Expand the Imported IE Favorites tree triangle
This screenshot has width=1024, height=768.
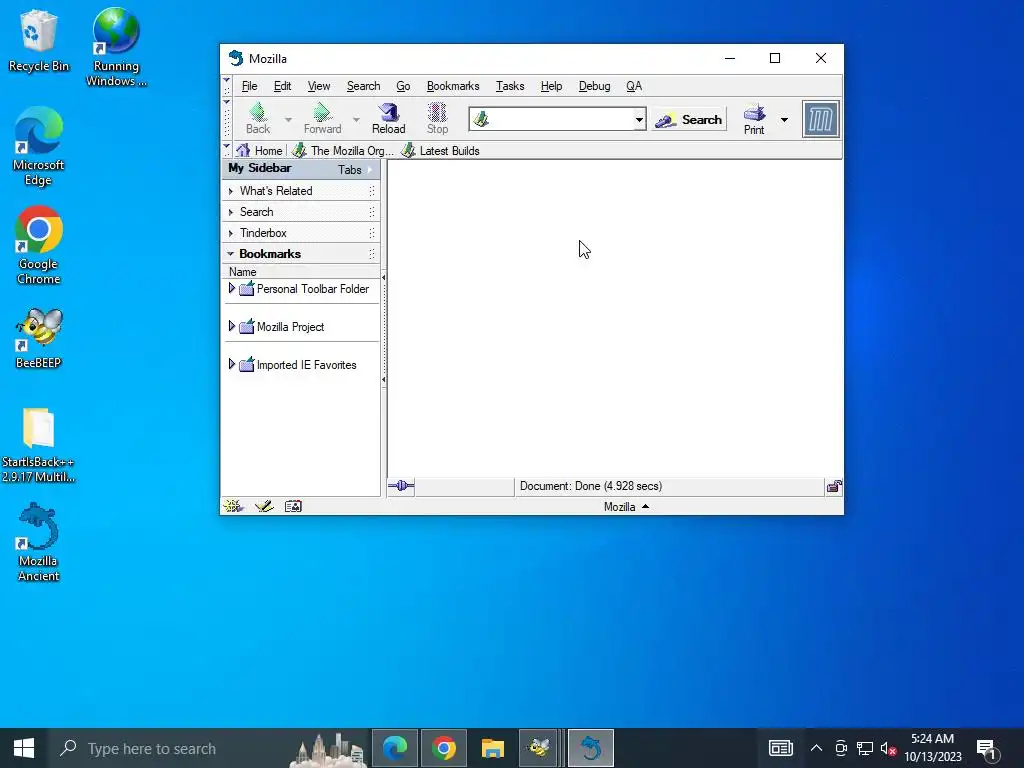[231, 364]
